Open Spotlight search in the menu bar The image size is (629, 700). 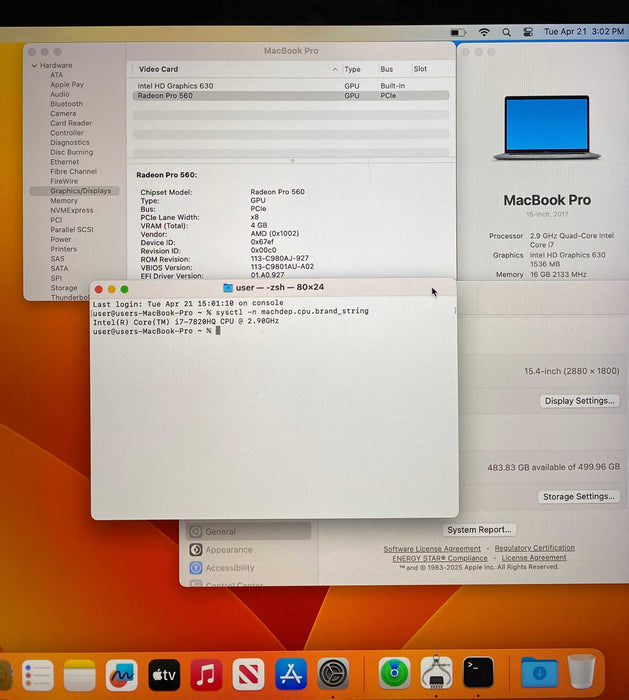coord(506,32)
